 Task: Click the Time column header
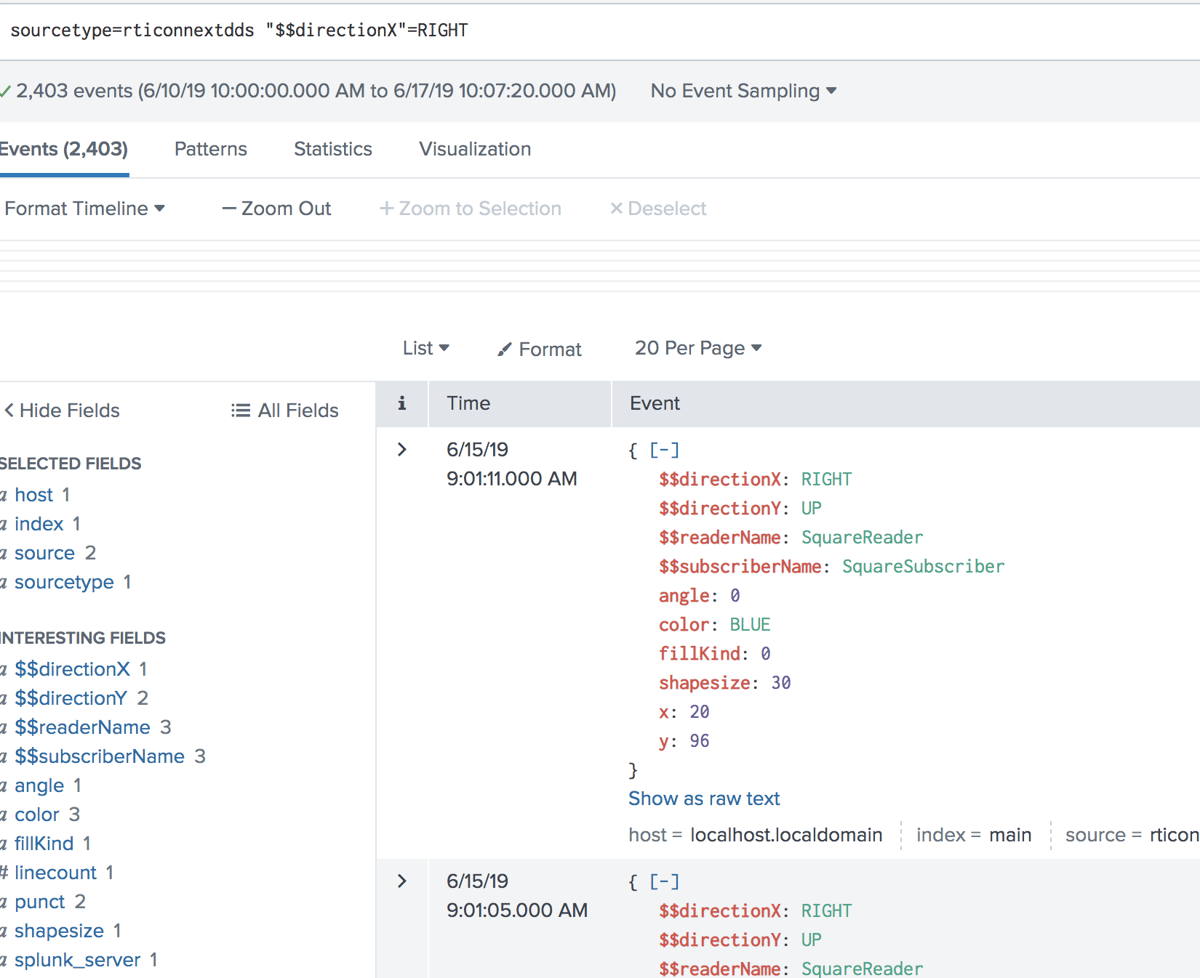pyautogui.click(x=468, y=404)
